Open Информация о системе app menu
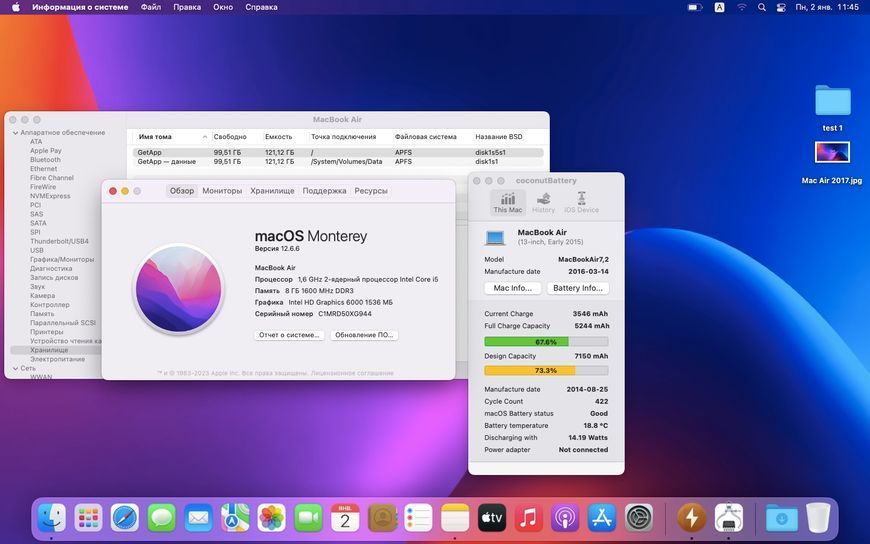 [80, 7]
